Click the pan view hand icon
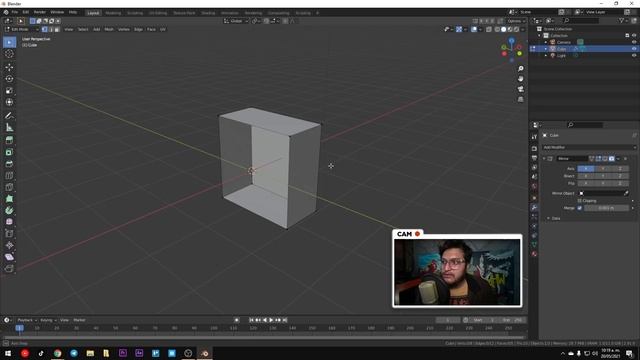640x360 pixels. tap(520, 79)
